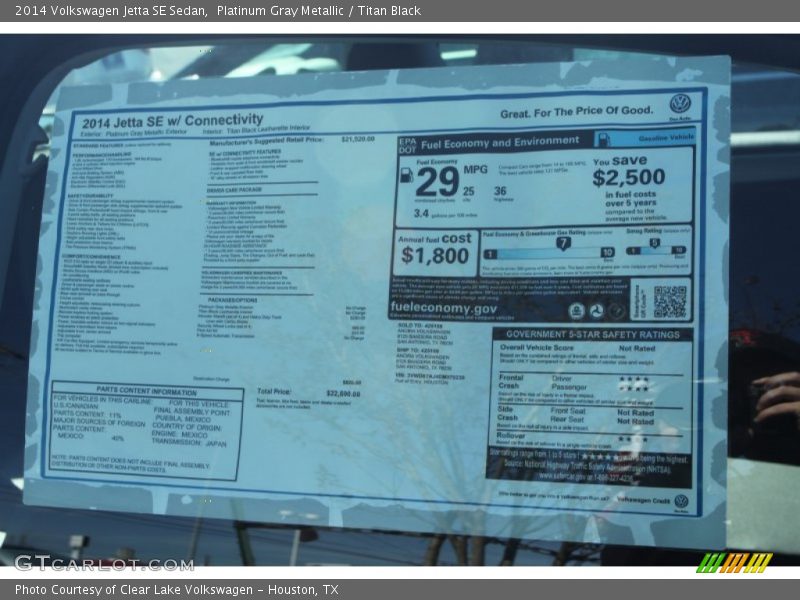Click the Passenger frontal crash star rating
800x600 pixels.
tap(634, 388)
